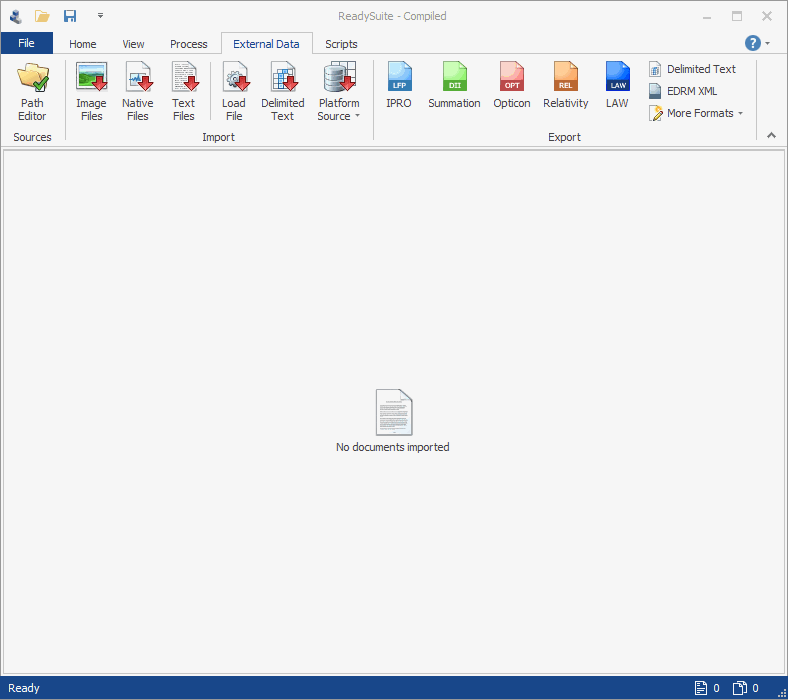788x700 pixels.
Task: Open Quick Access Toolbar customize arrow
Action: [x=100, y=16]
